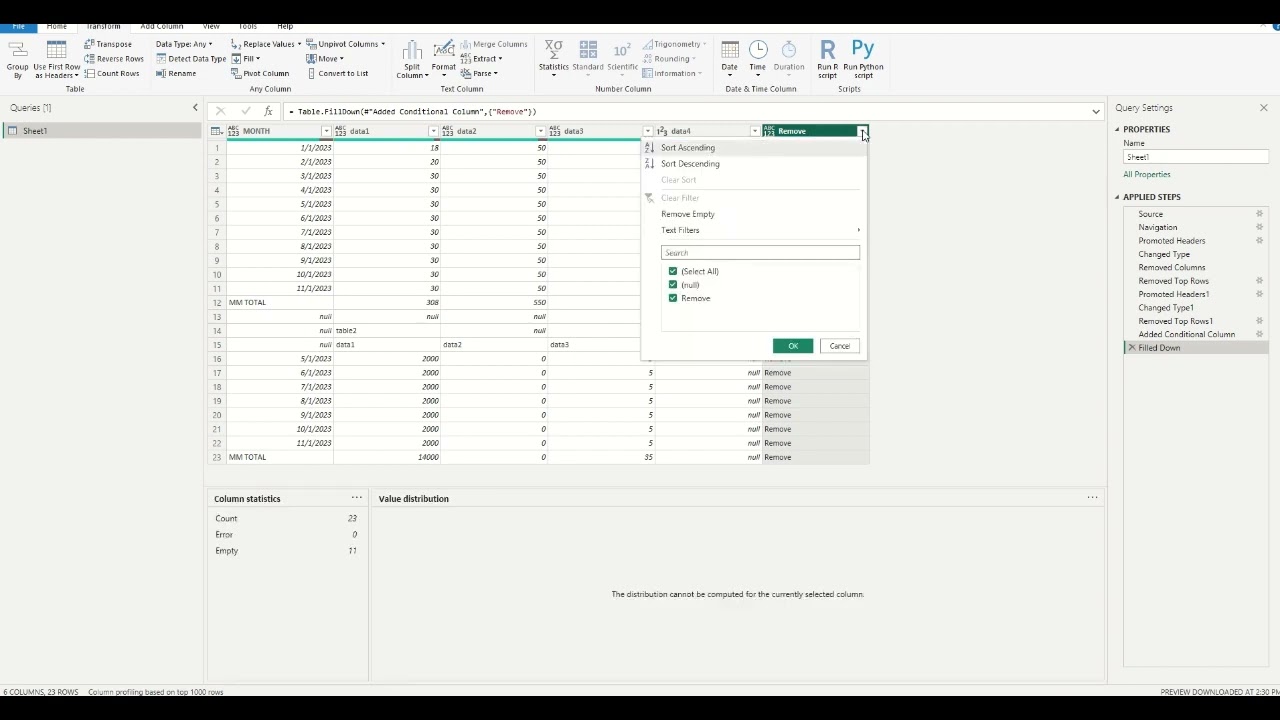Click OK in the filter dropdown

pyautogui.click(x=793, y=346)
